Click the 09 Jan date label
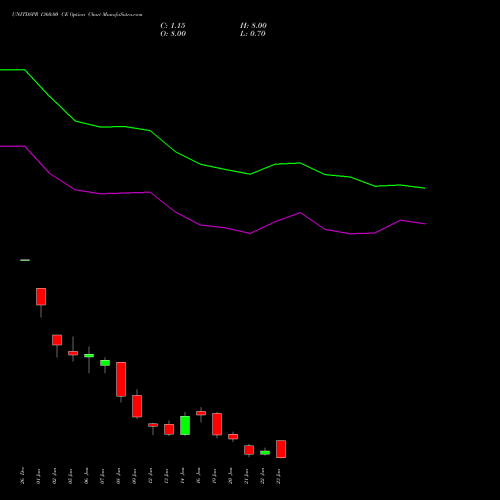500x500 pixels. click(x=135, y=476)
